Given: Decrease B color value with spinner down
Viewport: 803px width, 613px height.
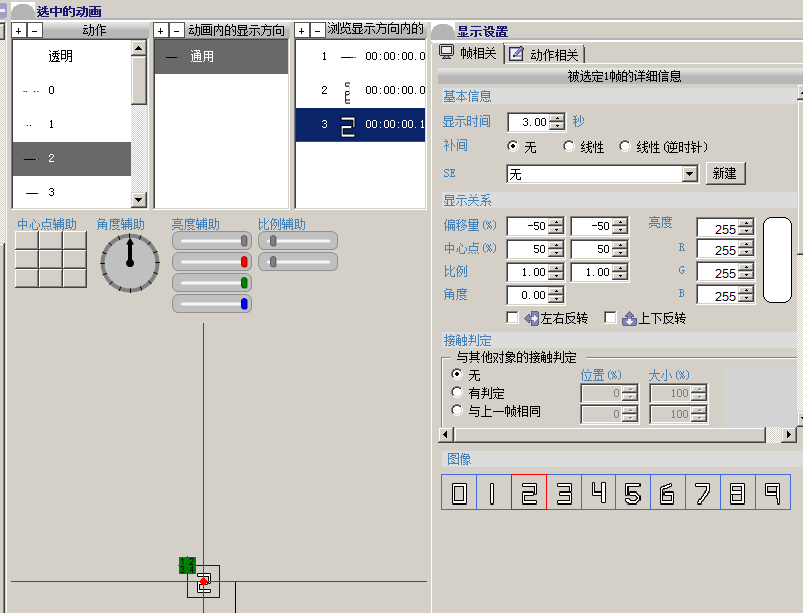Looking at the screenshot, I should pos(746,299).
